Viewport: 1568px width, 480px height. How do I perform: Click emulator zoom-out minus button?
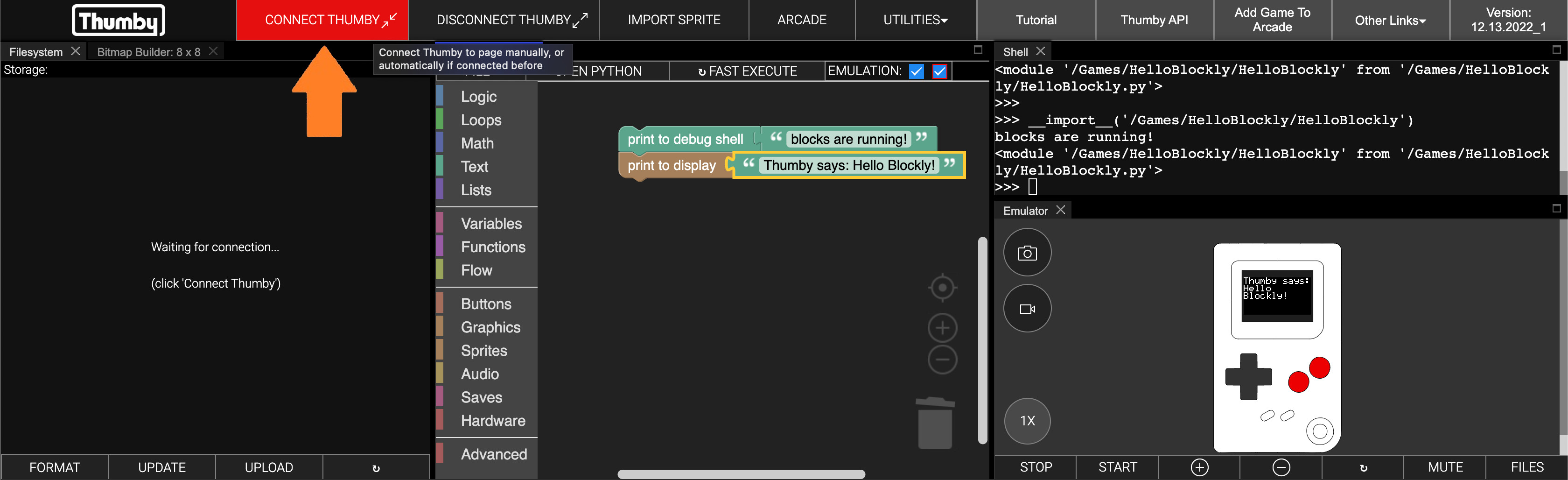pyautogui.click(x=1281, y=467)
